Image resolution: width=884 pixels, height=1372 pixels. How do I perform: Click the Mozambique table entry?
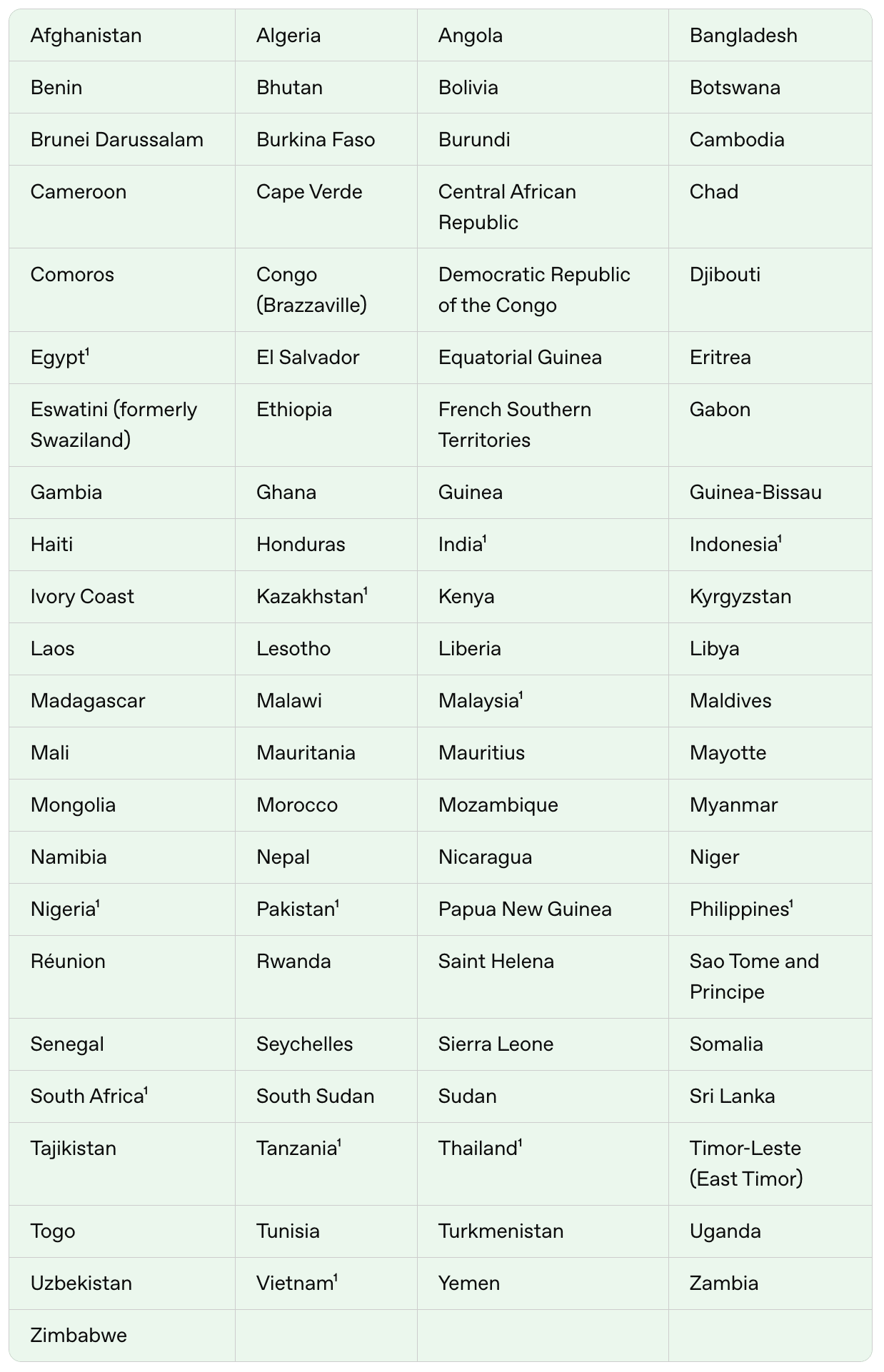pos(498,805)
